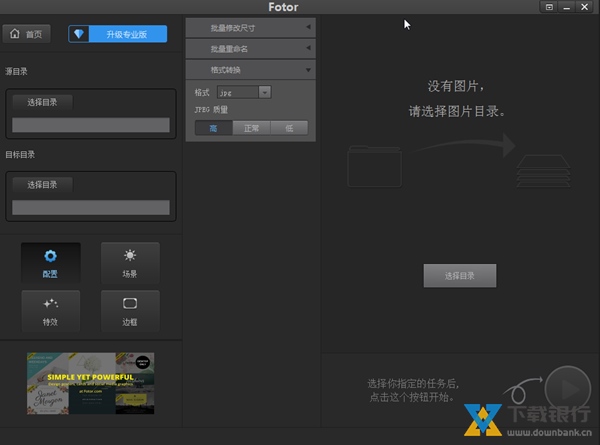Open the 配置 settings gear tab

pyautogui.click(x=51, y=263)
